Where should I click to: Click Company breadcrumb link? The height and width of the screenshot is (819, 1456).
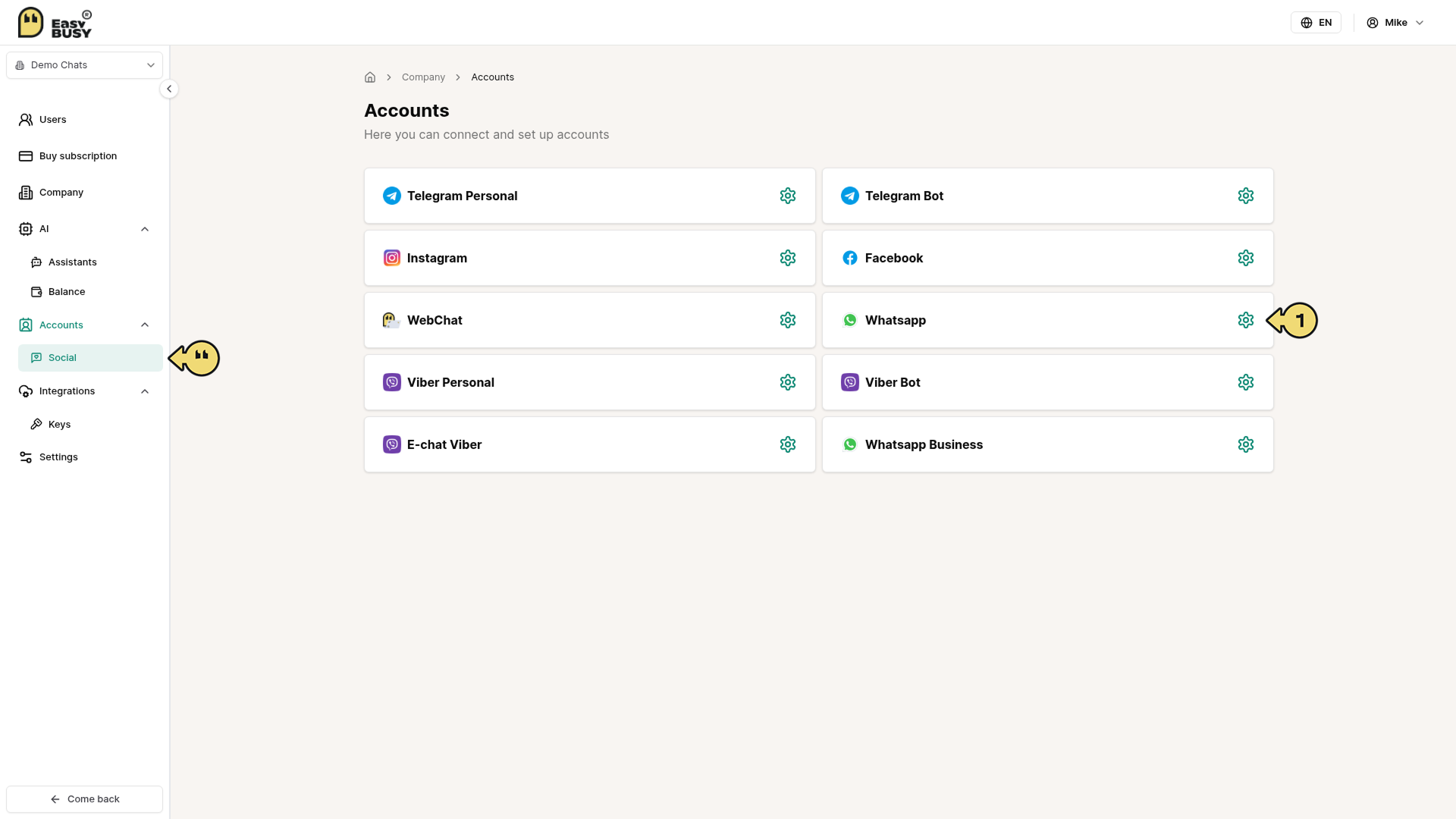click(x=423, y=77)
